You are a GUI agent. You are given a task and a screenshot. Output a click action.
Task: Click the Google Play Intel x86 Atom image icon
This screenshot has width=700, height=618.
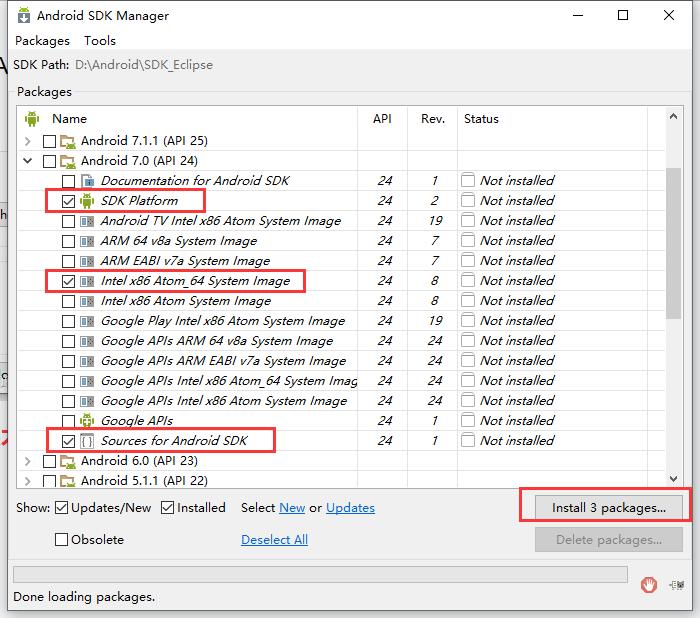coord(87,322)
